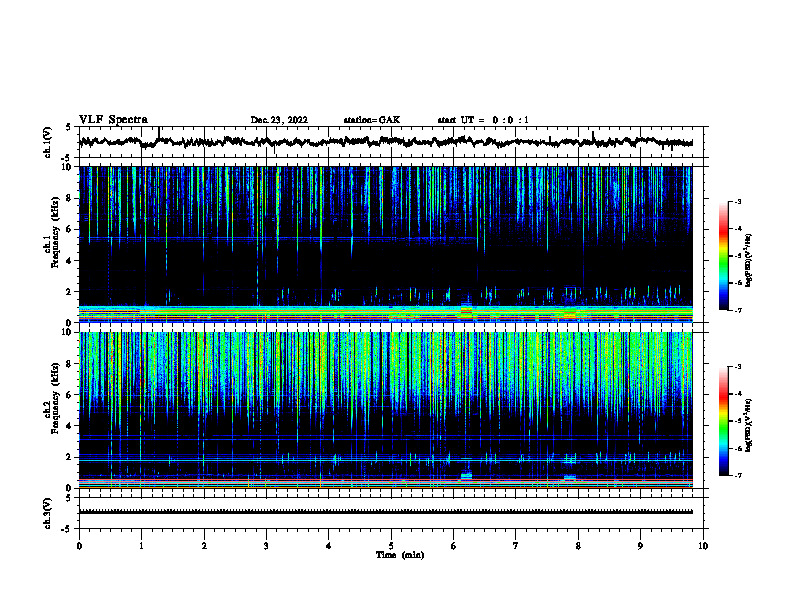Click the ch.1 spectrogram color scale bar
This screenshot has height=612, width=792.
(724, 256)
